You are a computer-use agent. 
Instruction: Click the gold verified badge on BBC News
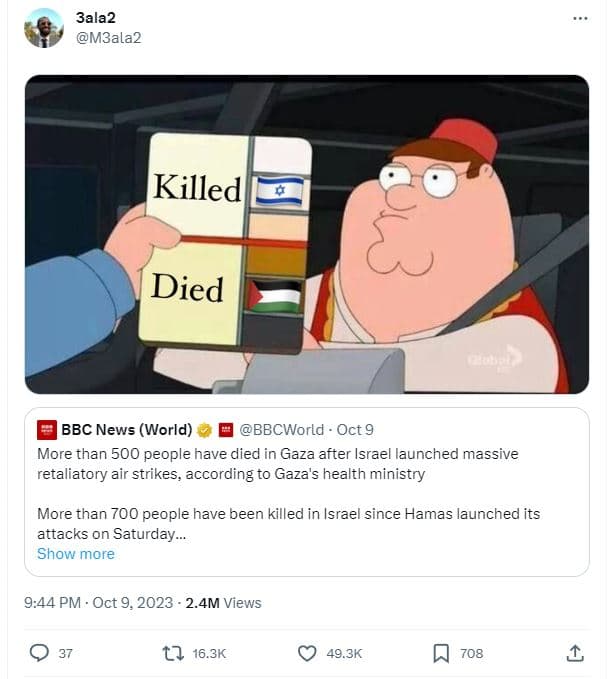(203, 430)
